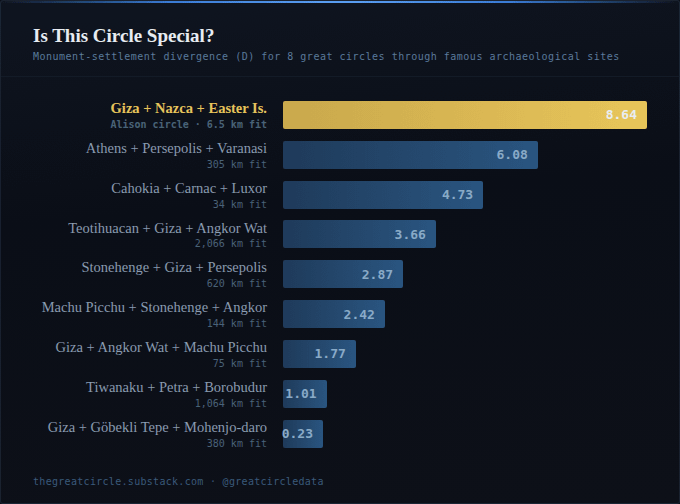Click the Tiwanaku + Petra + Borobudur bar
Screen dimensions: 680x504
point(304,394)
